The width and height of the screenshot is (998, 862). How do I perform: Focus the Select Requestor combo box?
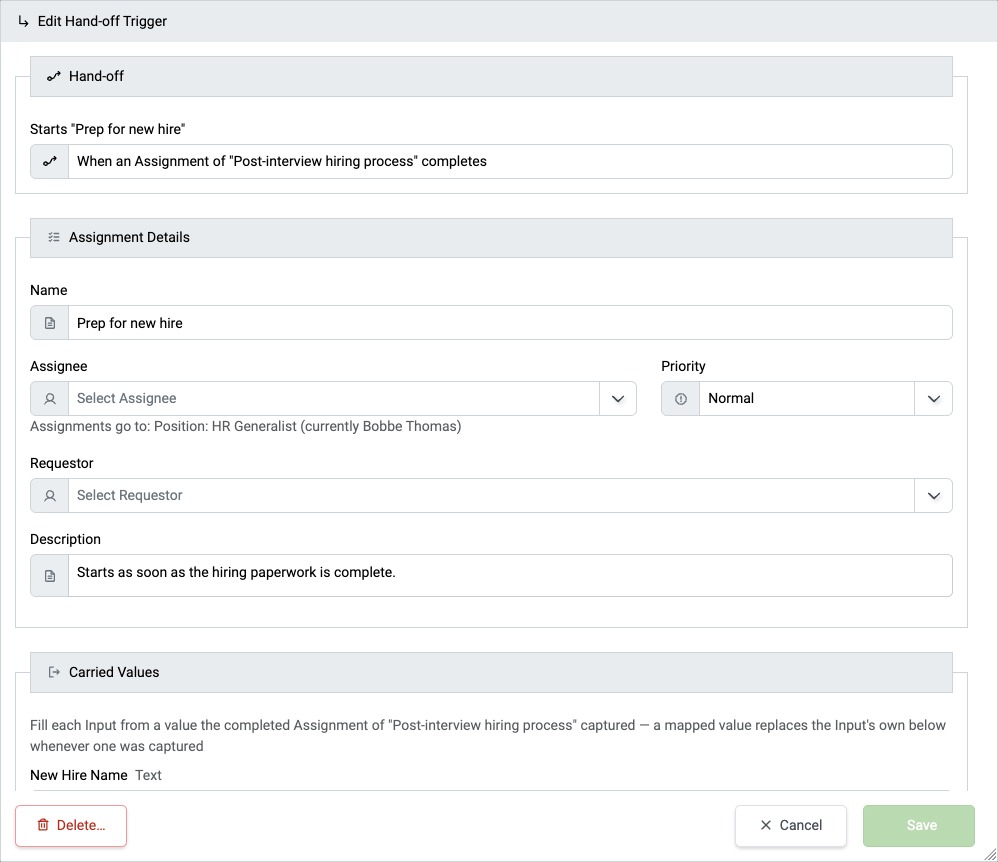point(491,496)
